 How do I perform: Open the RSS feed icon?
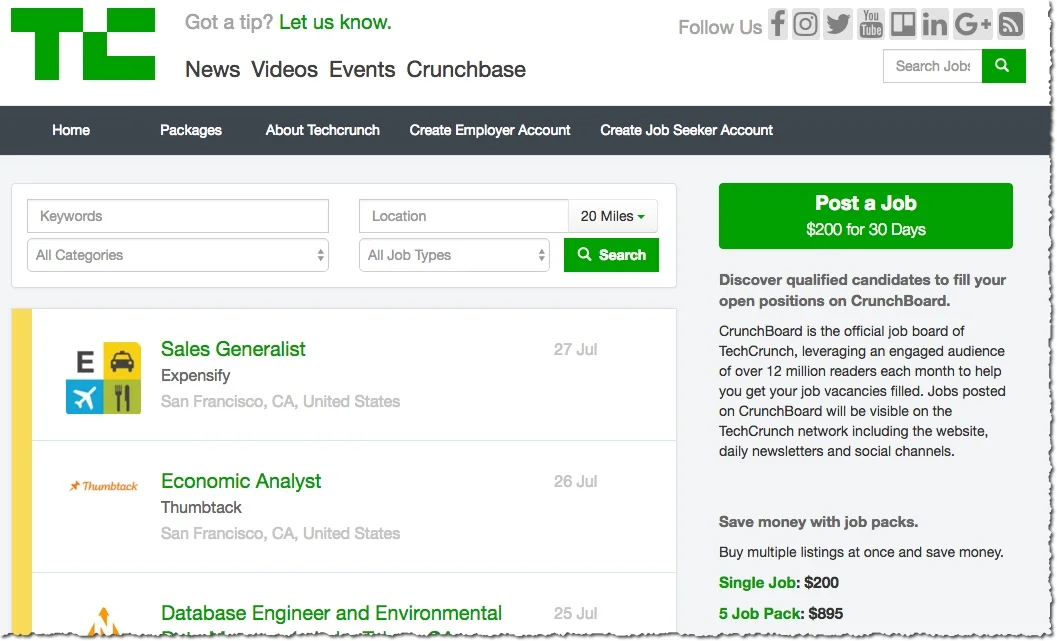pyautogui.click(x=1010, y=24)
